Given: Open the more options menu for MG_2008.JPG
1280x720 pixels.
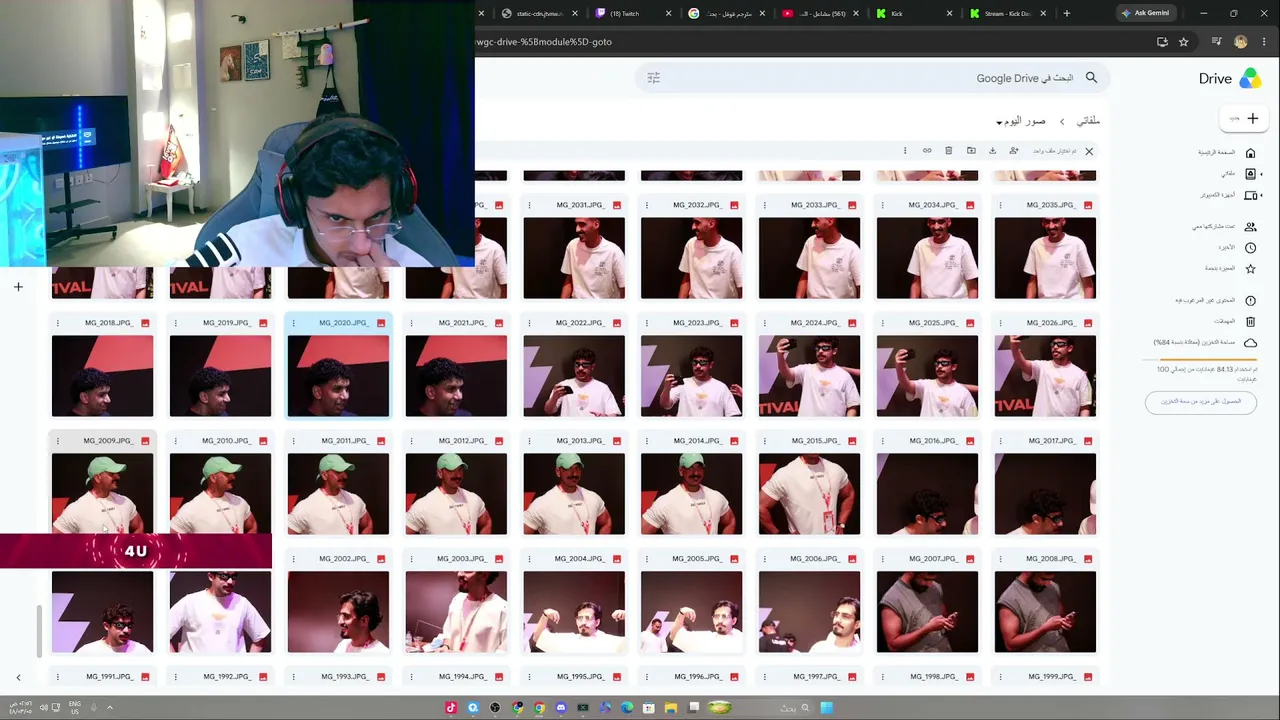Looking at the screenshot, I should 1001,559.
